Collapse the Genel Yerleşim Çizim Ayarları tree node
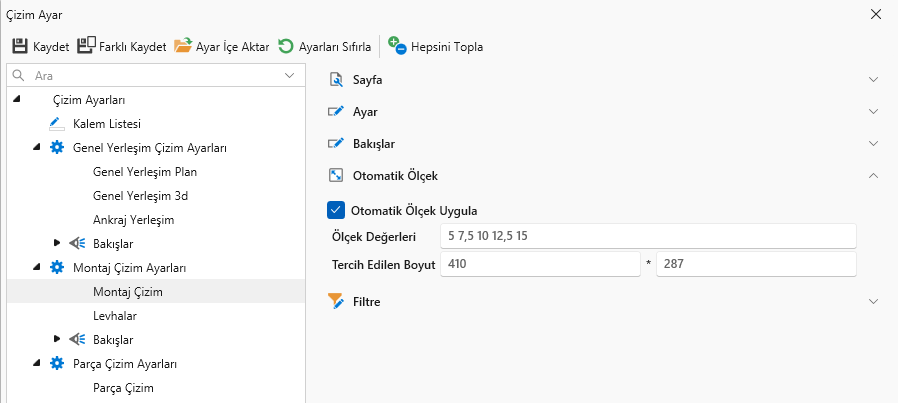 coord(37,148)
